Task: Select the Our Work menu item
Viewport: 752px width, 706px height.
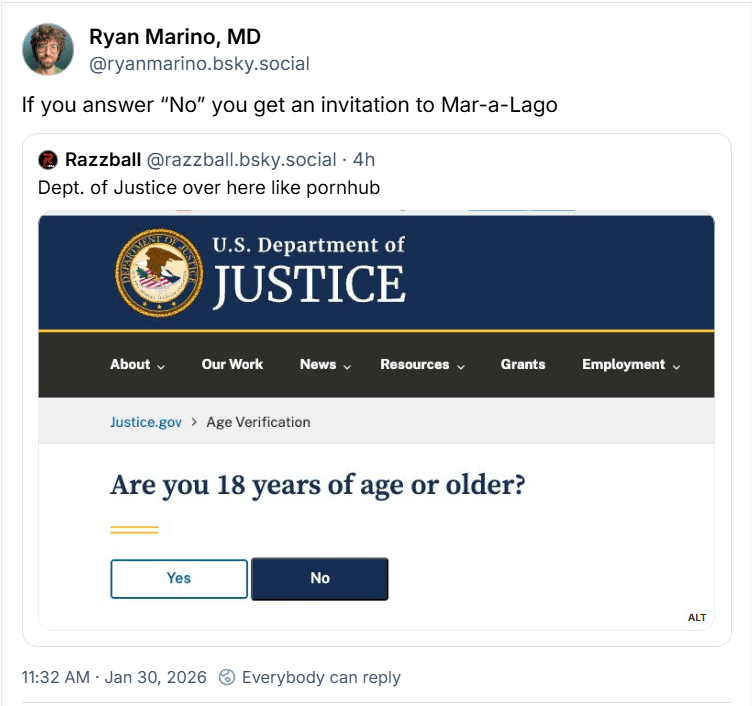Action: (232, 365)
